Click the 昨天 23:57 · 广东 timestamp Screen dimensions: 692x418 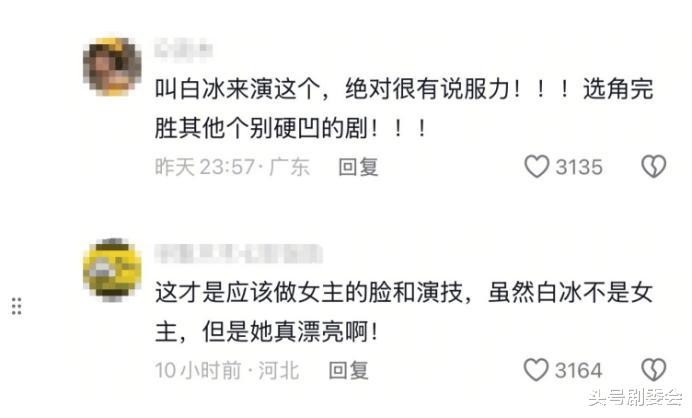pyautogui.click(x=232, y=167)
